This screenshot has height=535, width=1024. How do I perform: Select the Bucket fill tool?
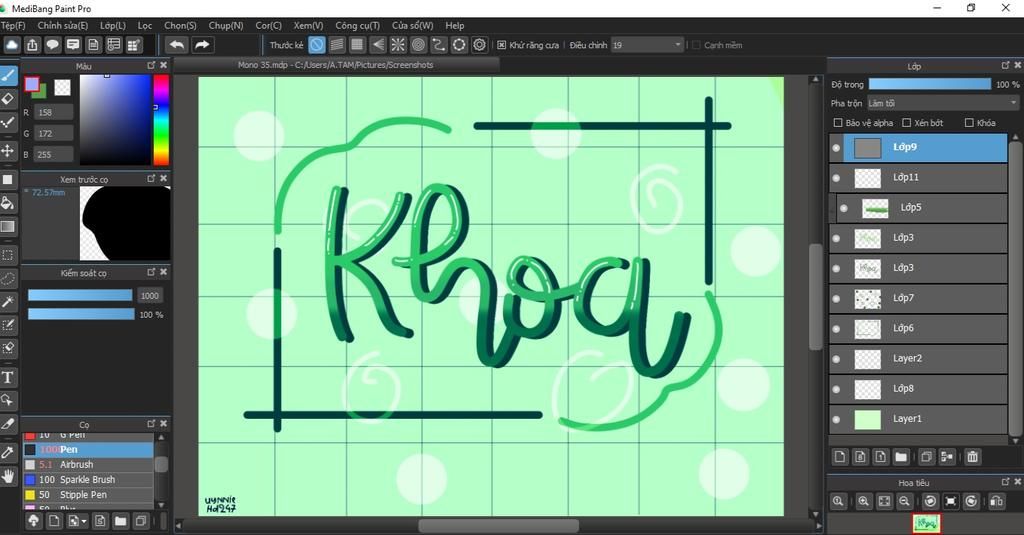click(8, 203)
